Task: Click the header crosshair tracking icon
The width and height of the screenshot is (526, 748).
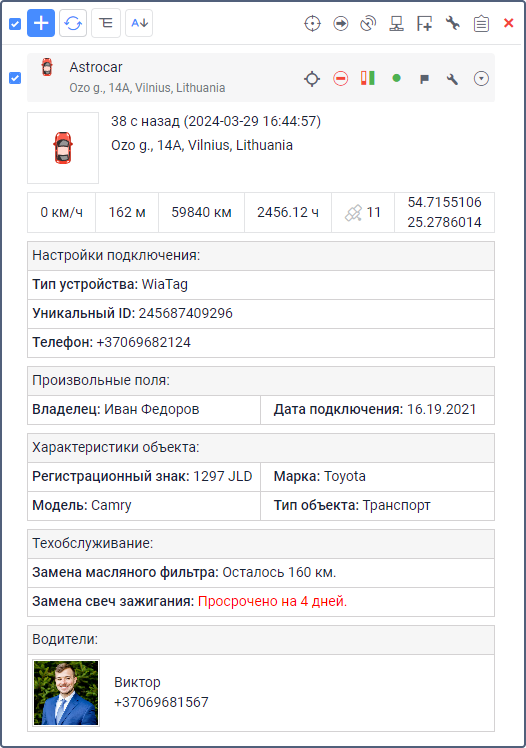Action: [312, 23]
